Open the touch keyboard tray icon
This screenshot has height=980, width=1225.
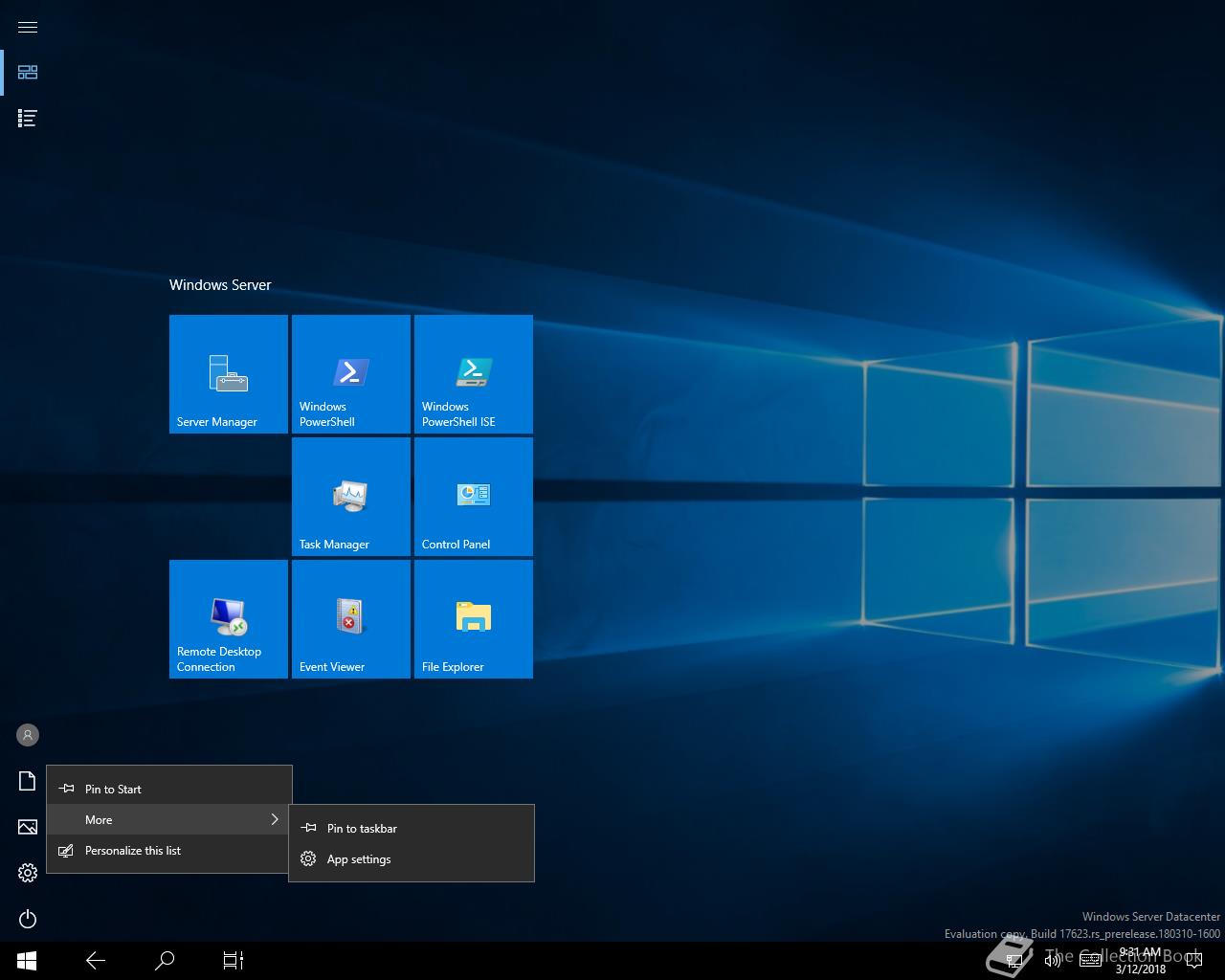coord(1091,961)
